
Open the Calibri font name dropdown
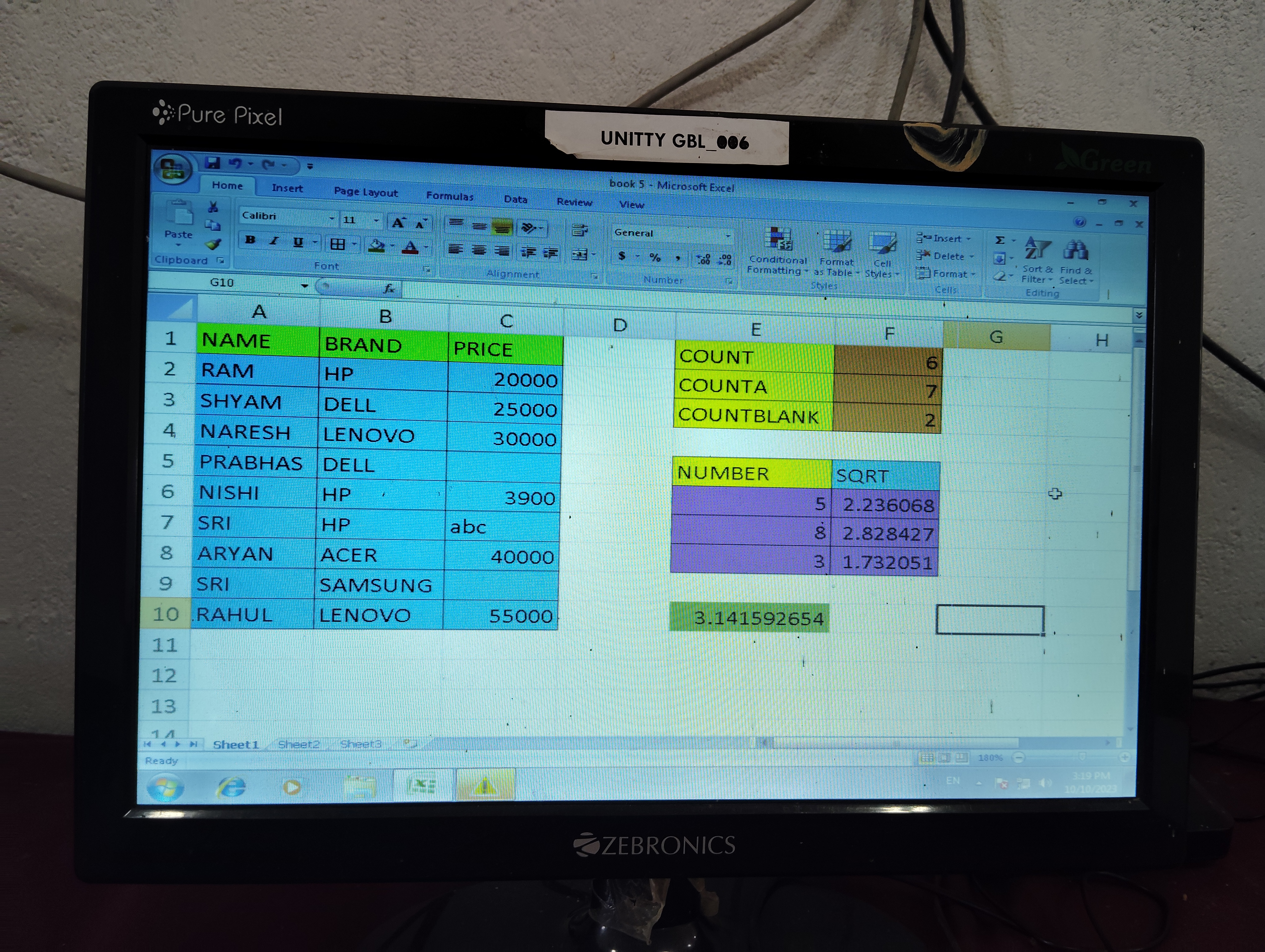tap(332, 219)
